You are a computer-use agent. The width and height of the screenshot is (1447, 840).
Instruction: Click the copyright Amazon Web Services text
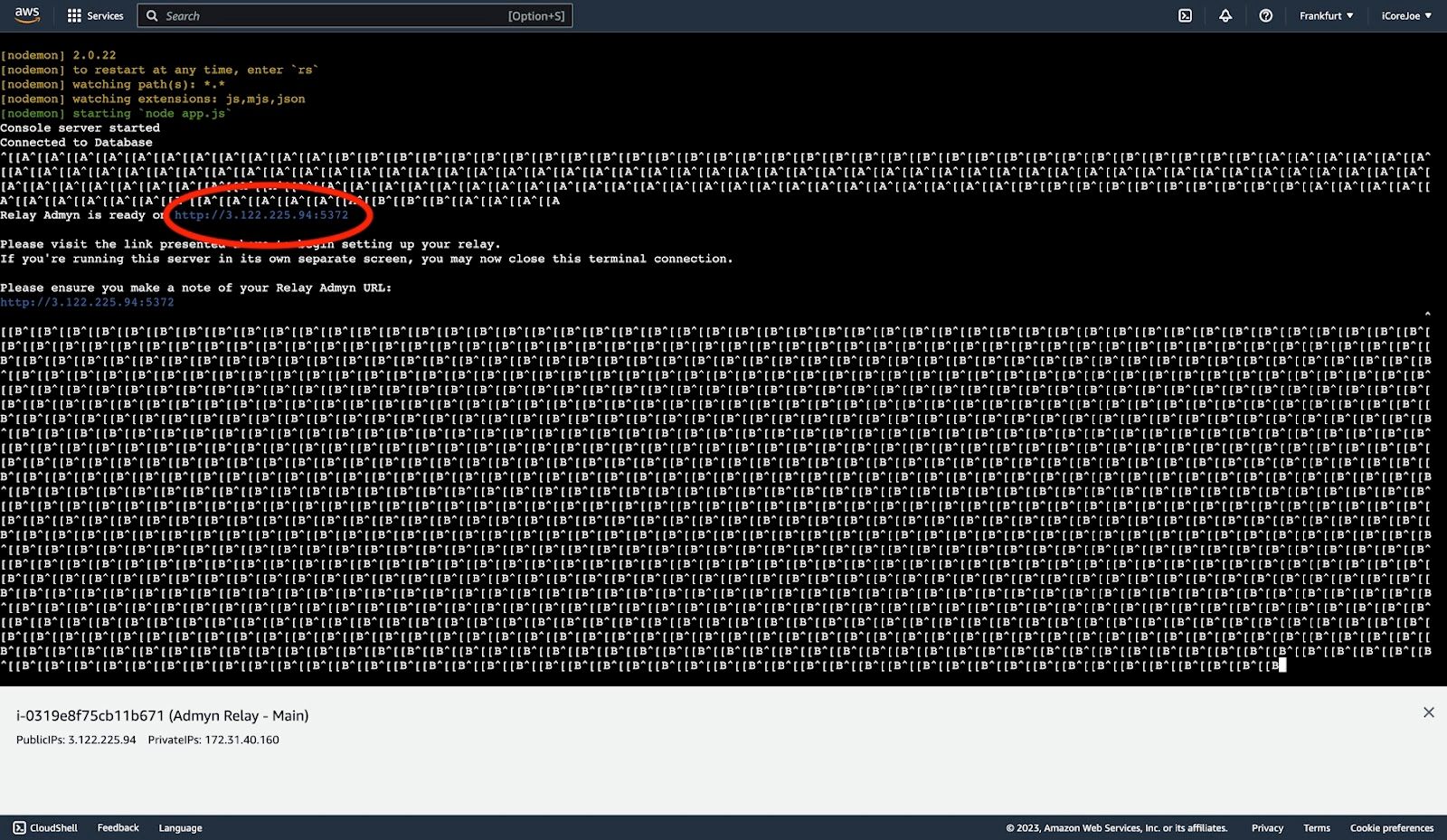click(x=1117, y=827)
